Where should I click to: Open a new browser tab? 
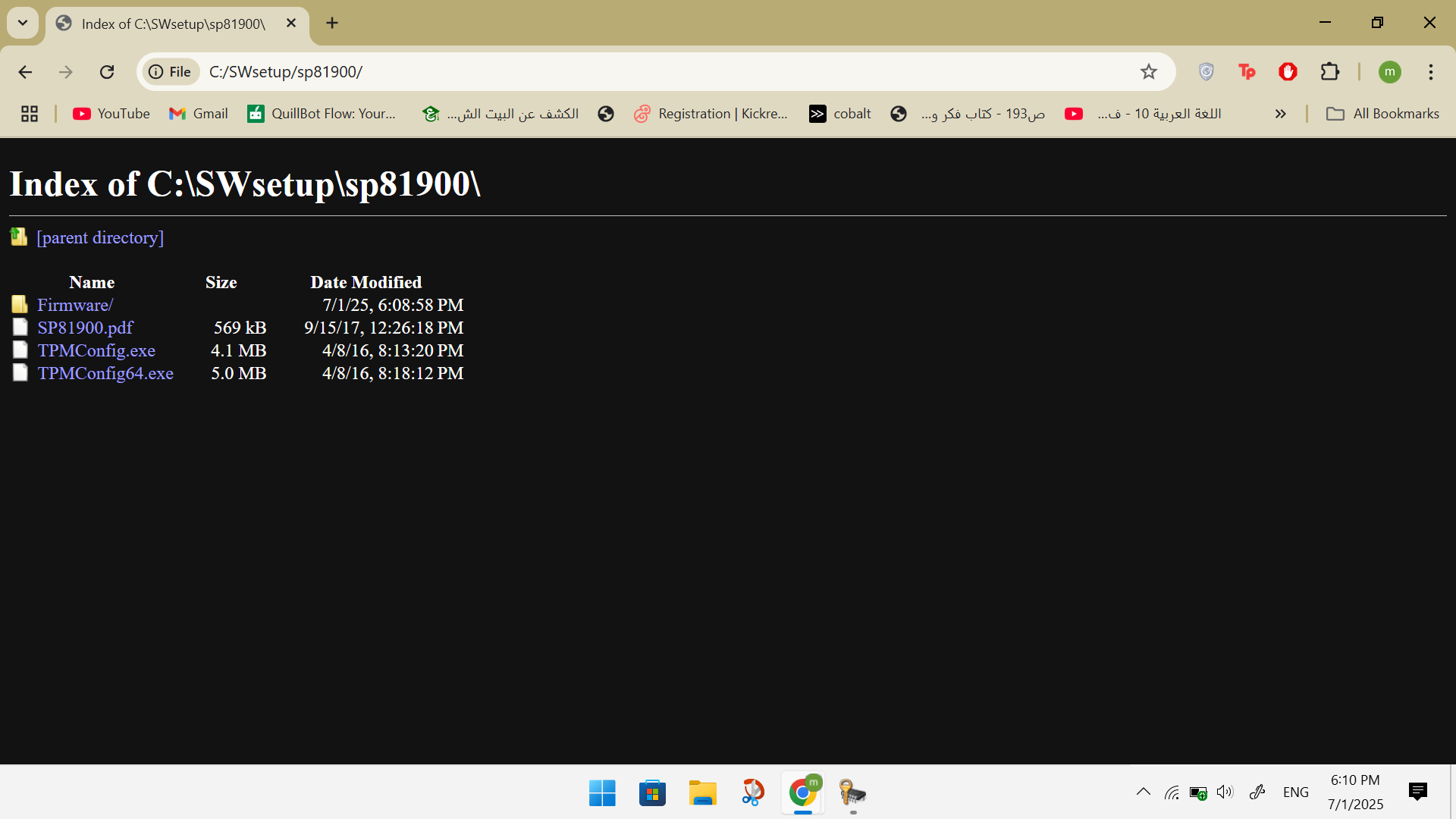point(332,23)
